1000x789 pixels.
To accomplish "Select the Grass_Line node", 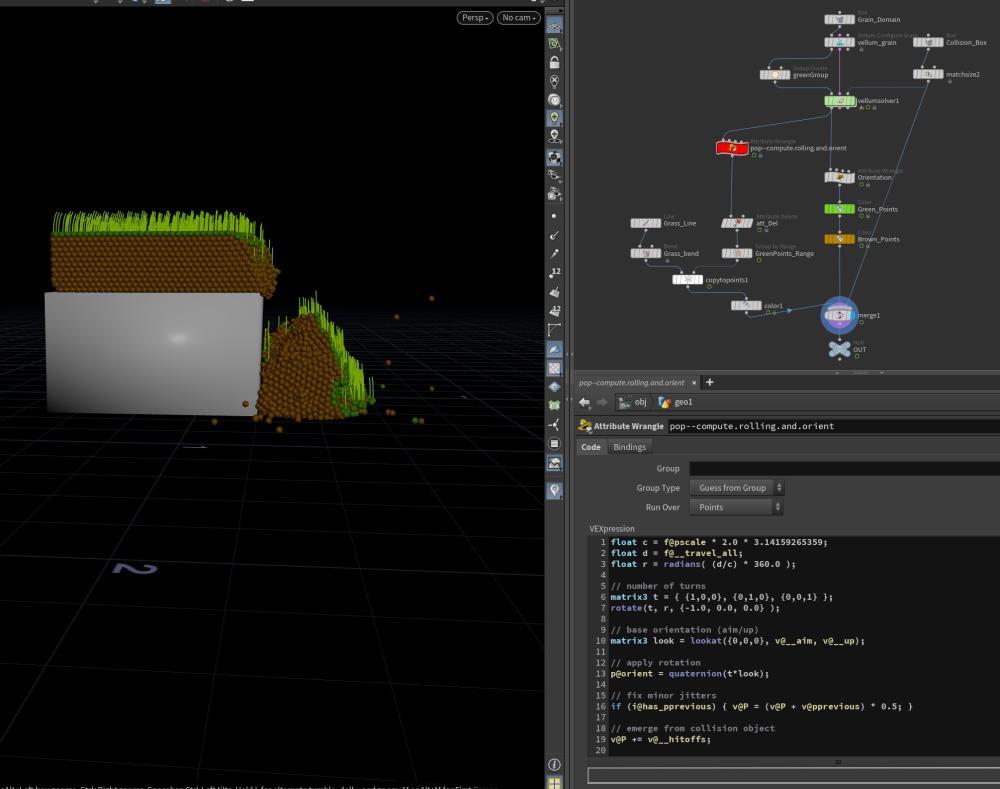I will (645, 223).
